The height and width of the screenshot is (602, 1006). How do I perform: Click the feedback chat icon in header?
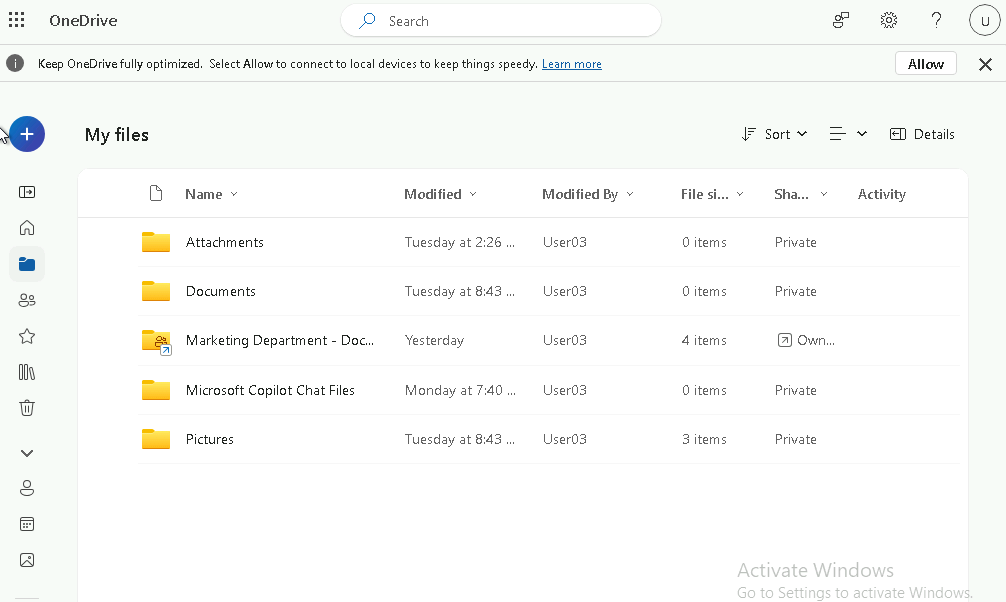point(840,21)
